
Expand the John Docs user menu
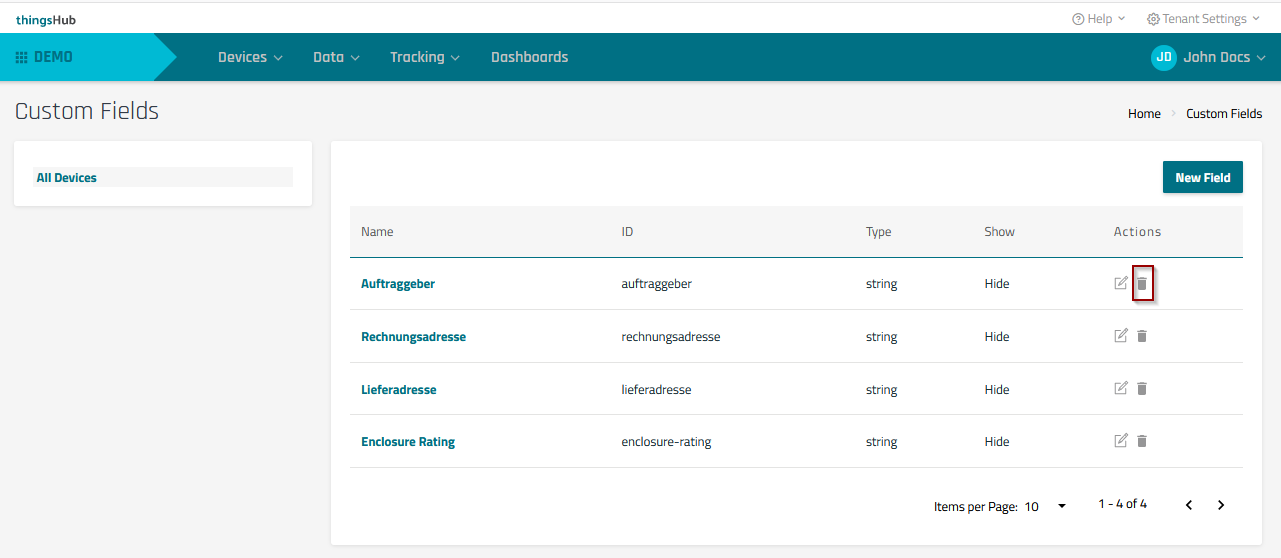pos(1209,57)
